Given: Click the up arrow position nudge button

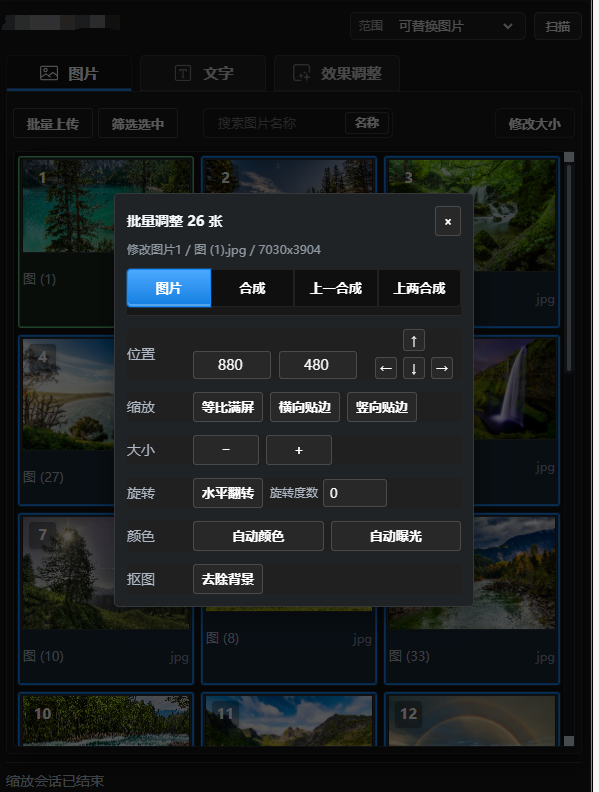Looking at the screenshot, I should [414, 340].
